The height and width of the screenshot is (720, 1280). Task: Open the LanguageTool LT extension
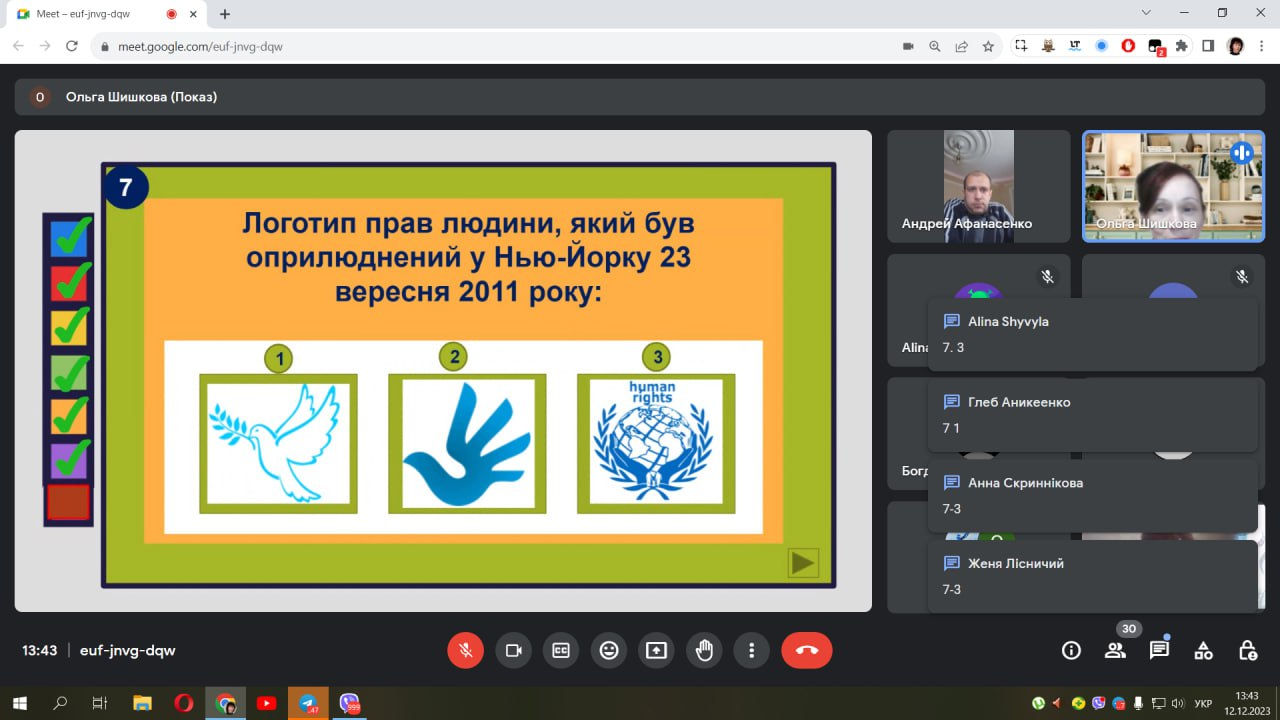coord(1075,46)
